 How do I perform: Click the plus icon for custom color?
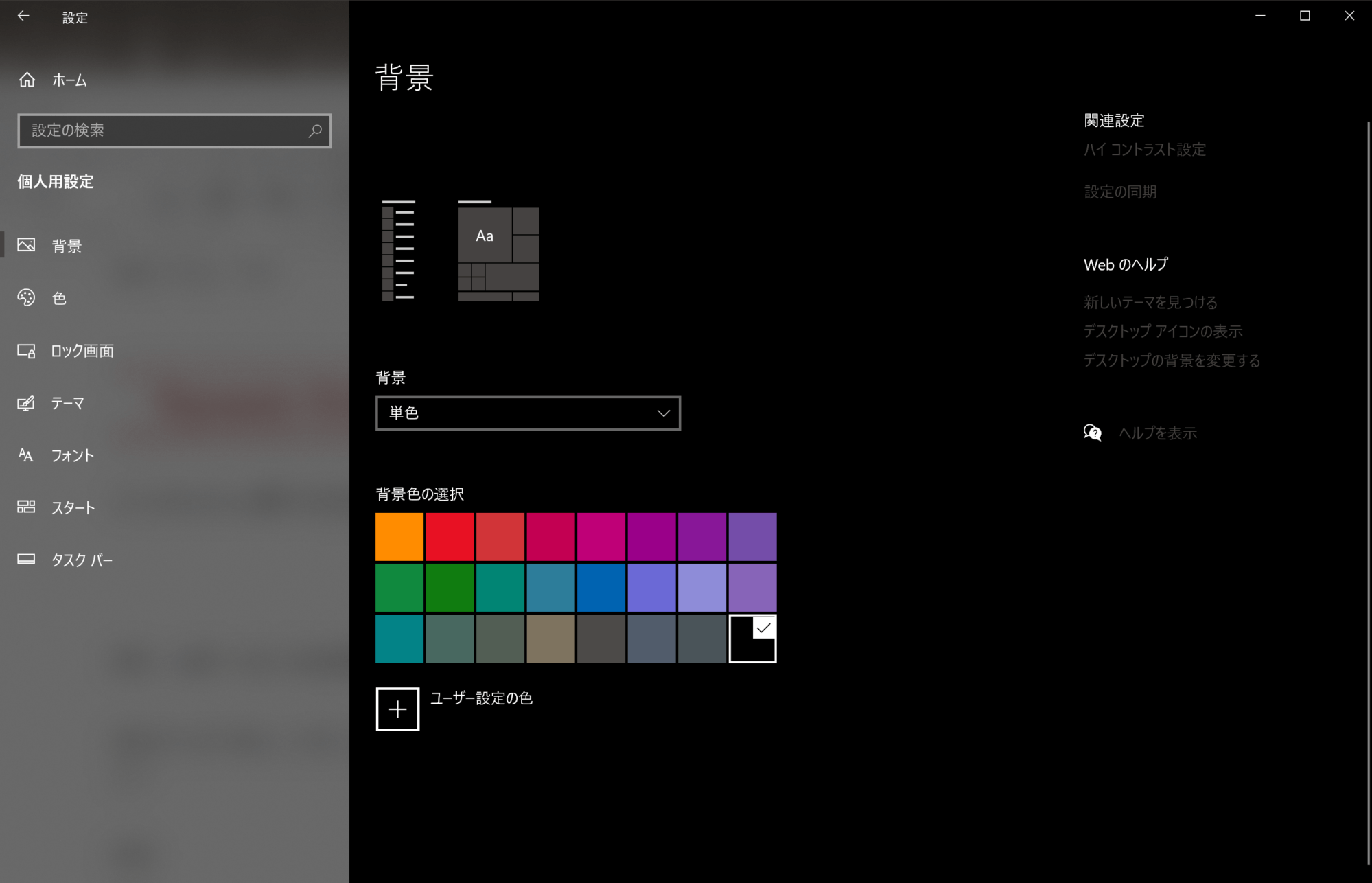[397, 709]
